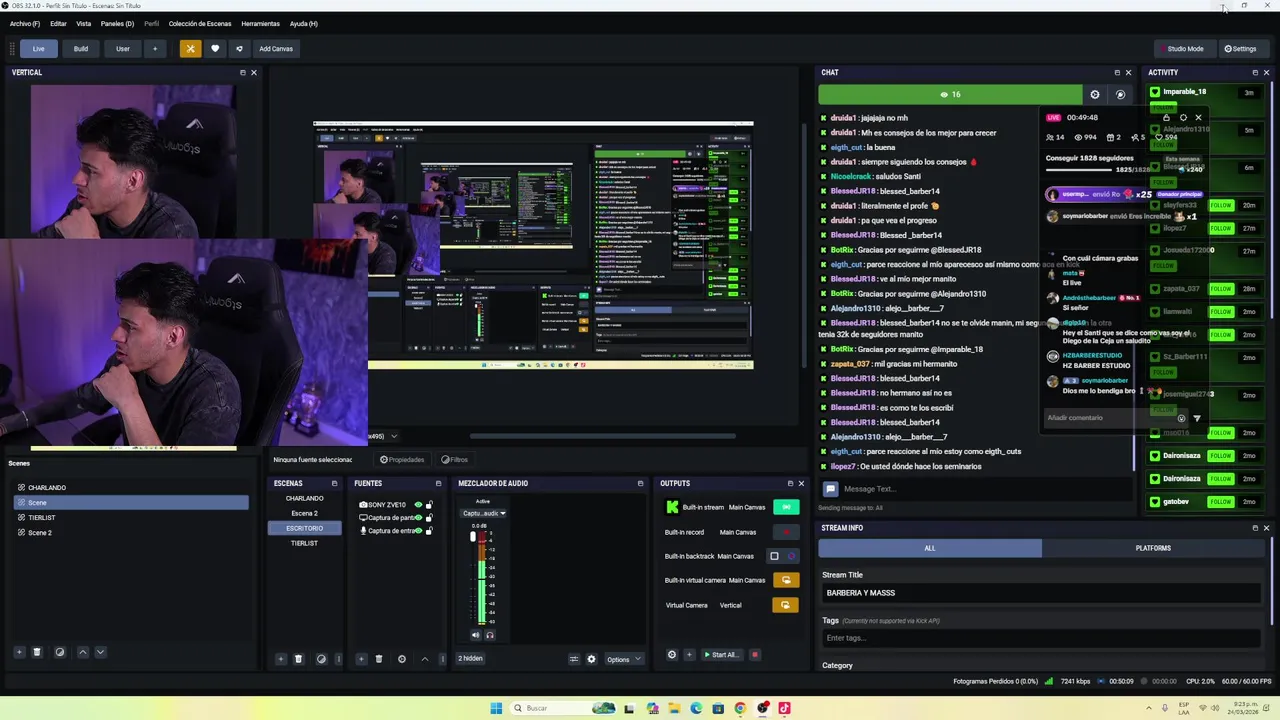
Task: Click the plus button next to User
Action: pyautogui.click(x=154, y=48)
